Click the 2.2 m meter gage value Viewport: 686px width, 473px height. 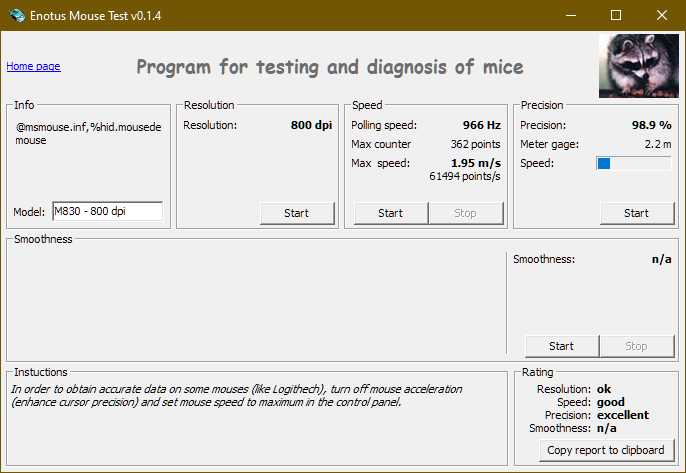click(658, 144)
